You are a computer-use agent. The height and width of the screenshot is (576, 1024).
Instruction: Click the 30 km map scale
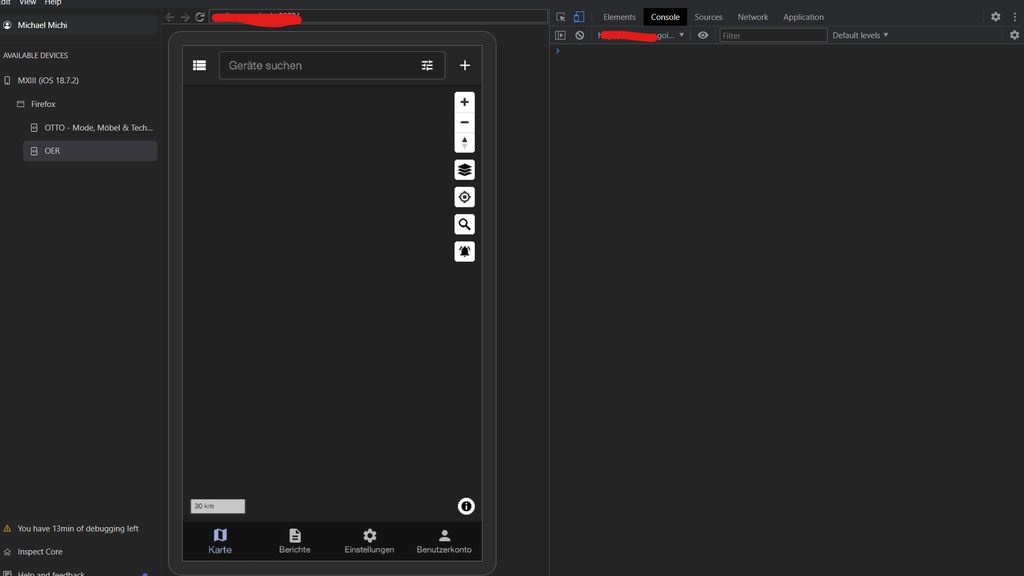coord(217,506)
